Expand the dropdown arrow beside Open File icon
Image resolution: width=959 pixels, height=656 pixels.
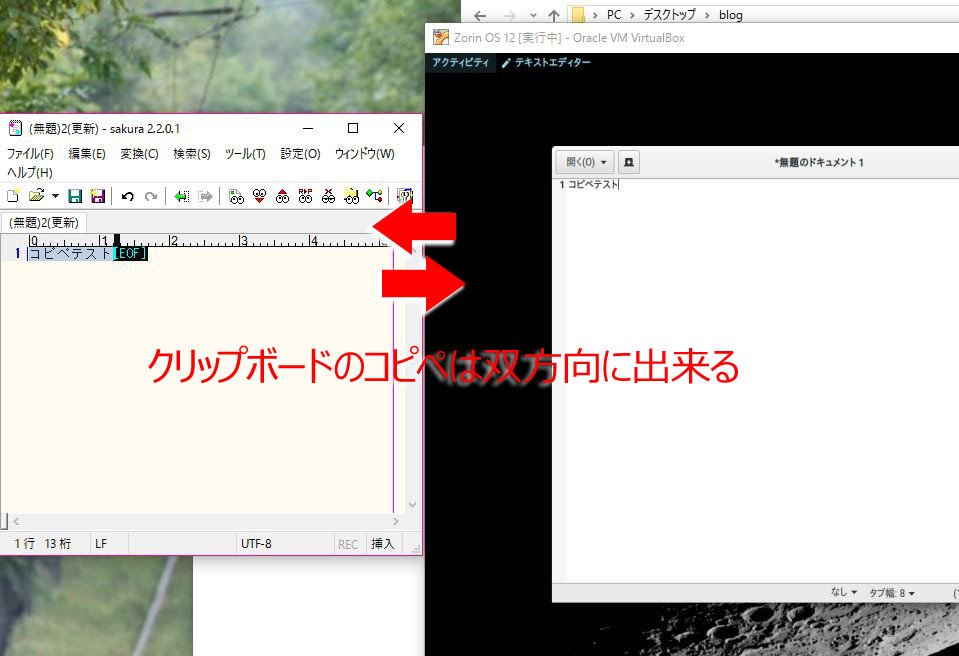coord(55,196)
